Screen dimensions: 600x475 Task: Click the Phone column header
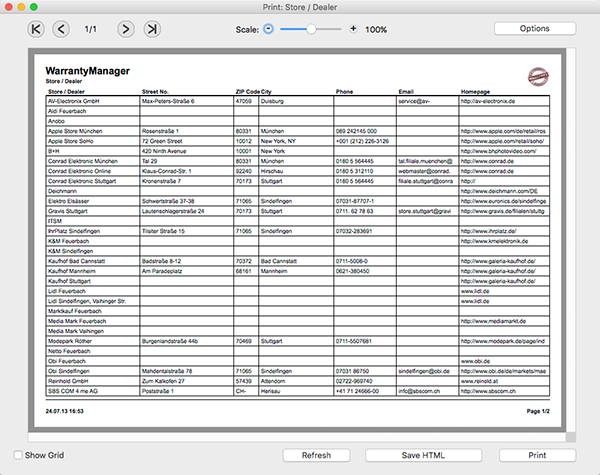344,91
